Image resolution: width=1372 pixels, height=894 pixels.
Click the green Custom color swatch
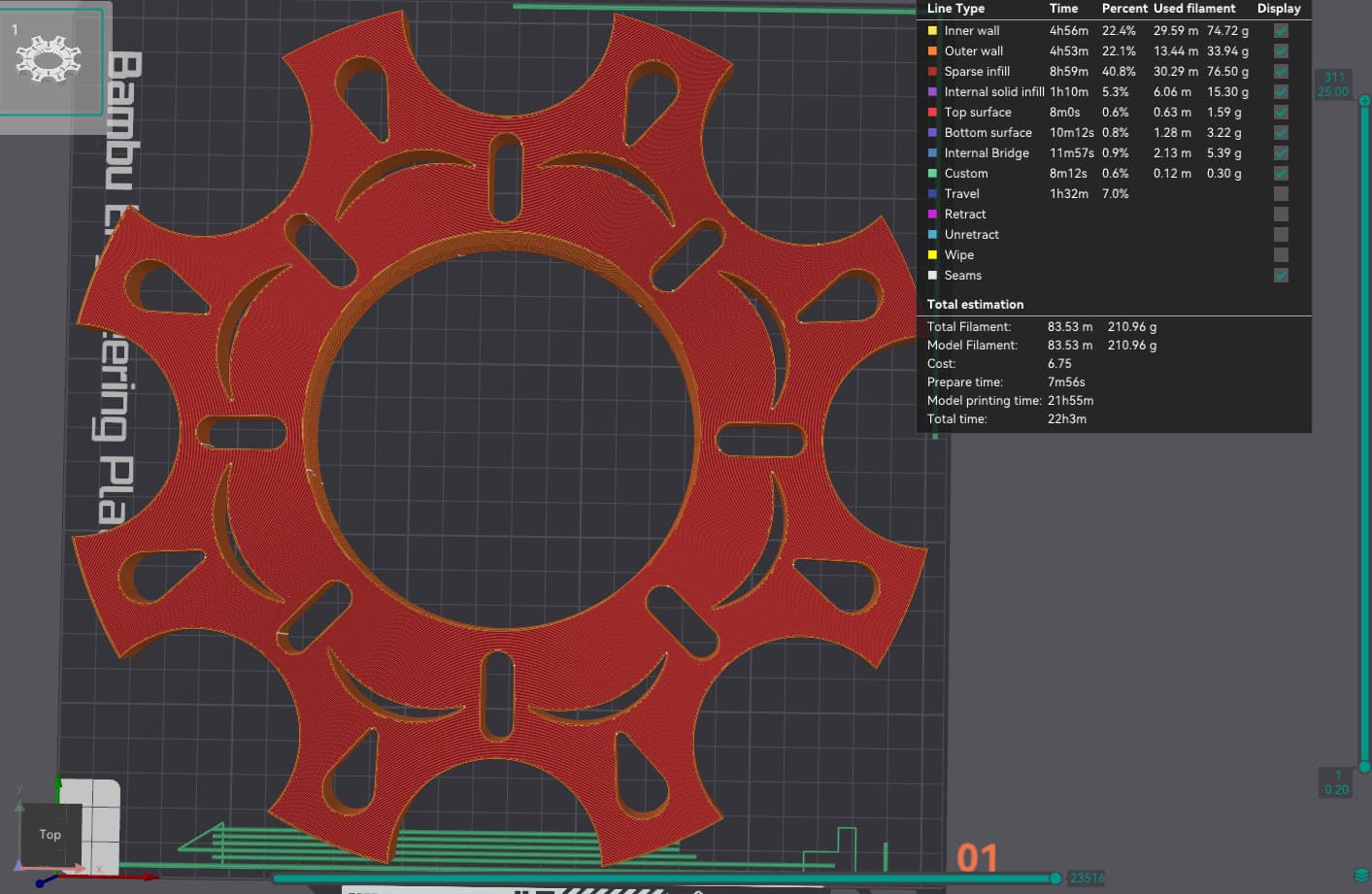[x=933, y=174]
